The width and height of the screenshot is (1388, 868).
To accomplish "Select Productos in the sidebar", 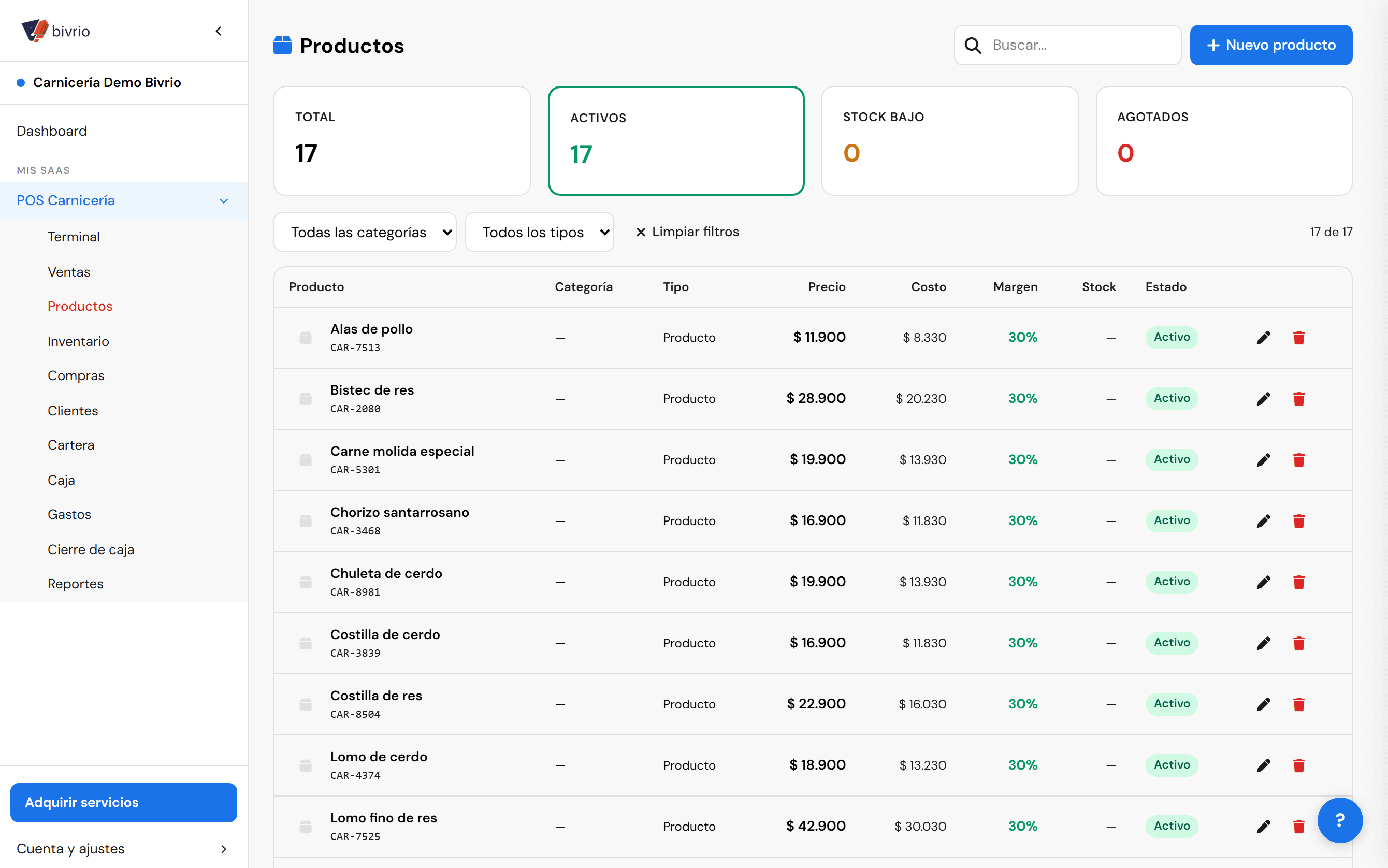I will 80,306.
